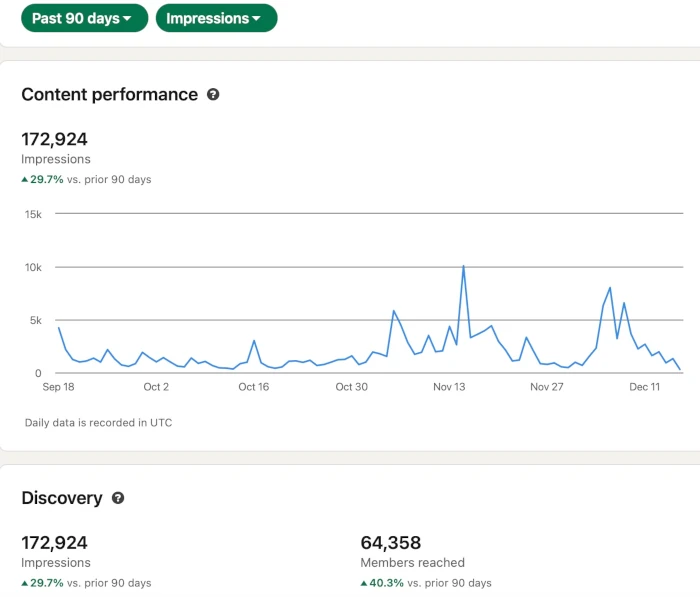Click the chart peak just before Dec 11
The width and height of the screenshot is (700, 597).
pos(610,289)
